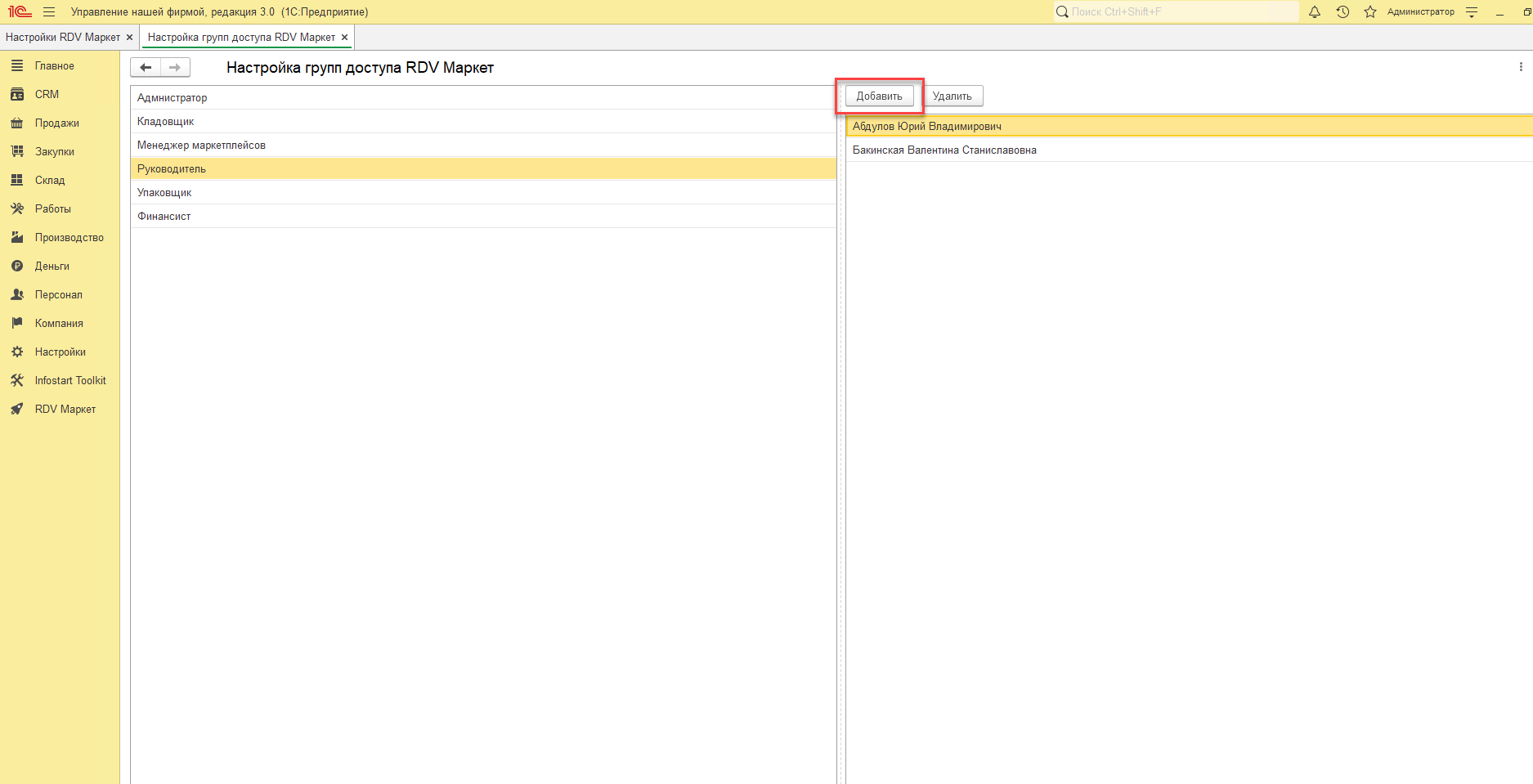
Task: Select the Менеджер маркетплейсов row
Action: coord(483,145)
